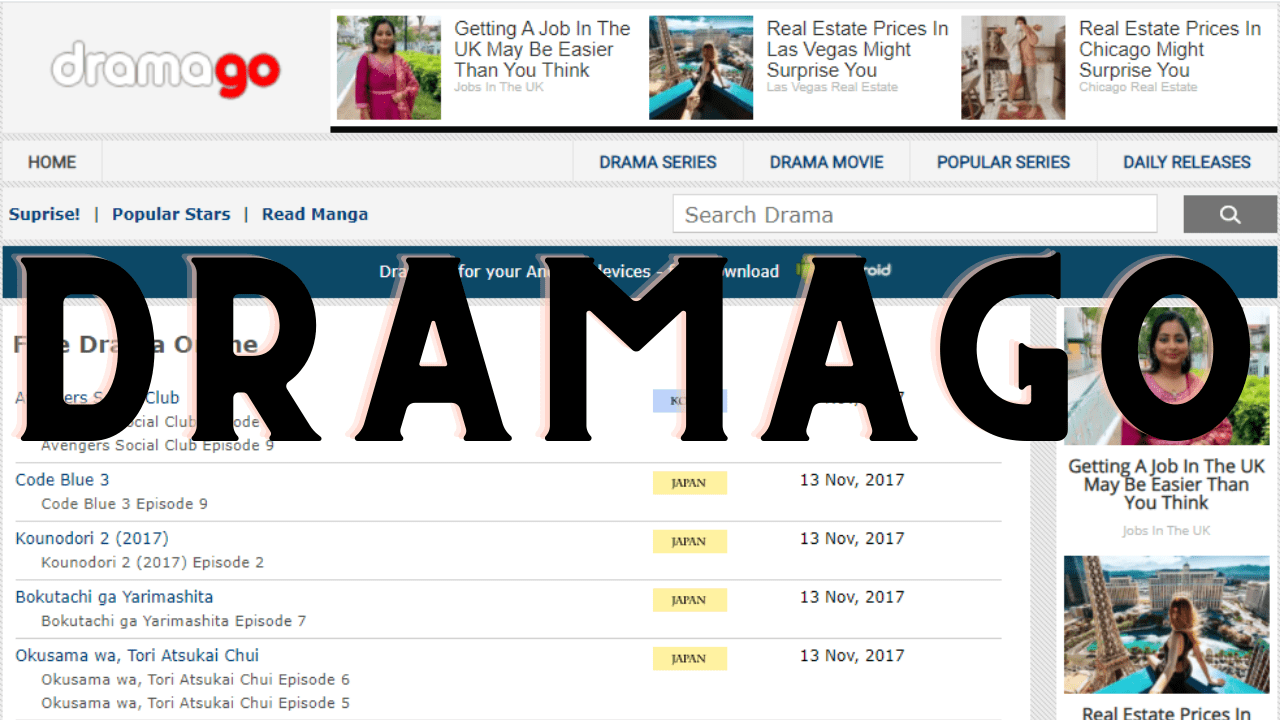
Task: Open Okusama wa, Tori Atsukai Chui Episode 6
Action: pos(195,680)
